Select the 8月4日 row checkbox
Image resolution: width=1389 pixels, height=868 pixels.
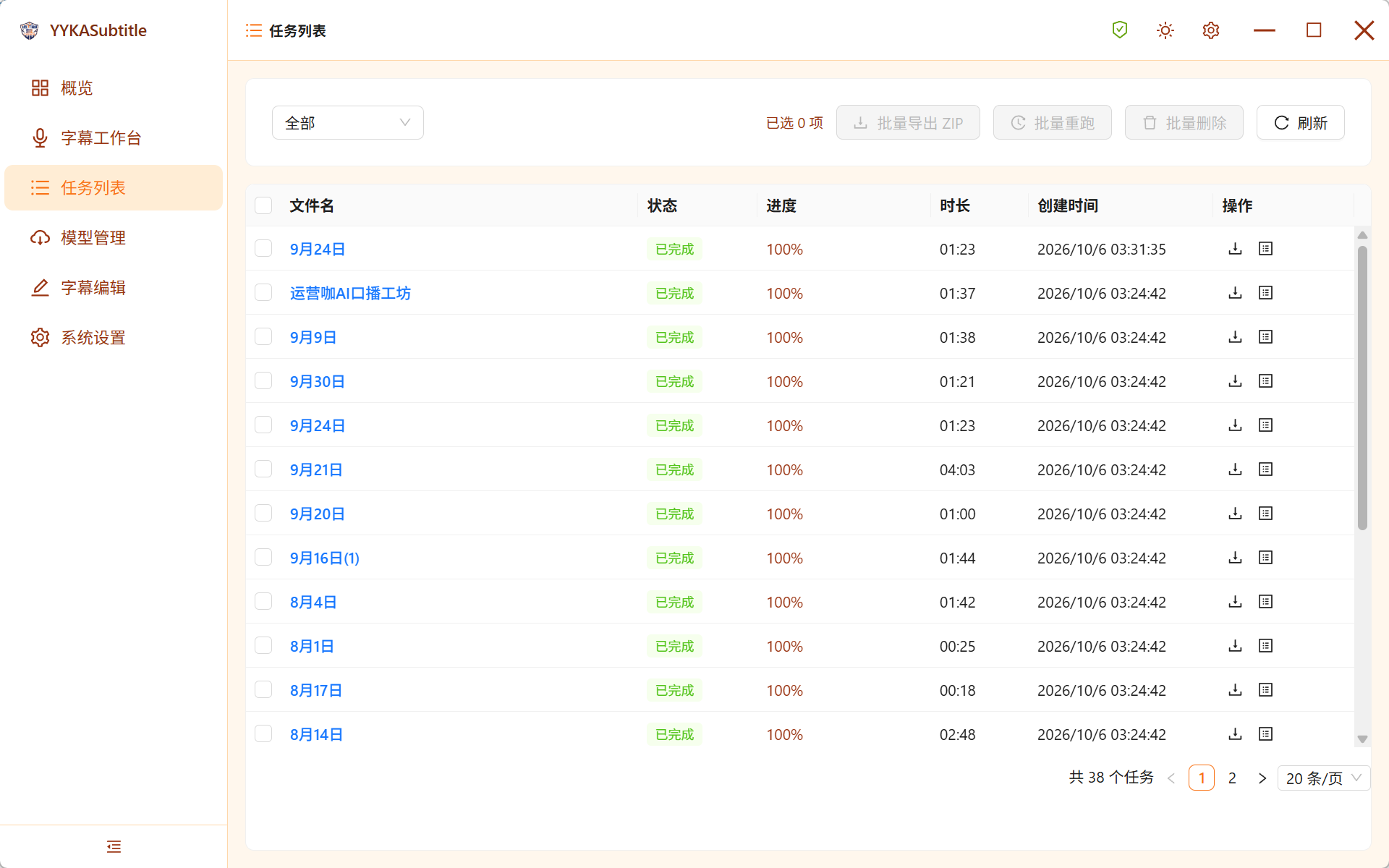(x=263, y=601)
